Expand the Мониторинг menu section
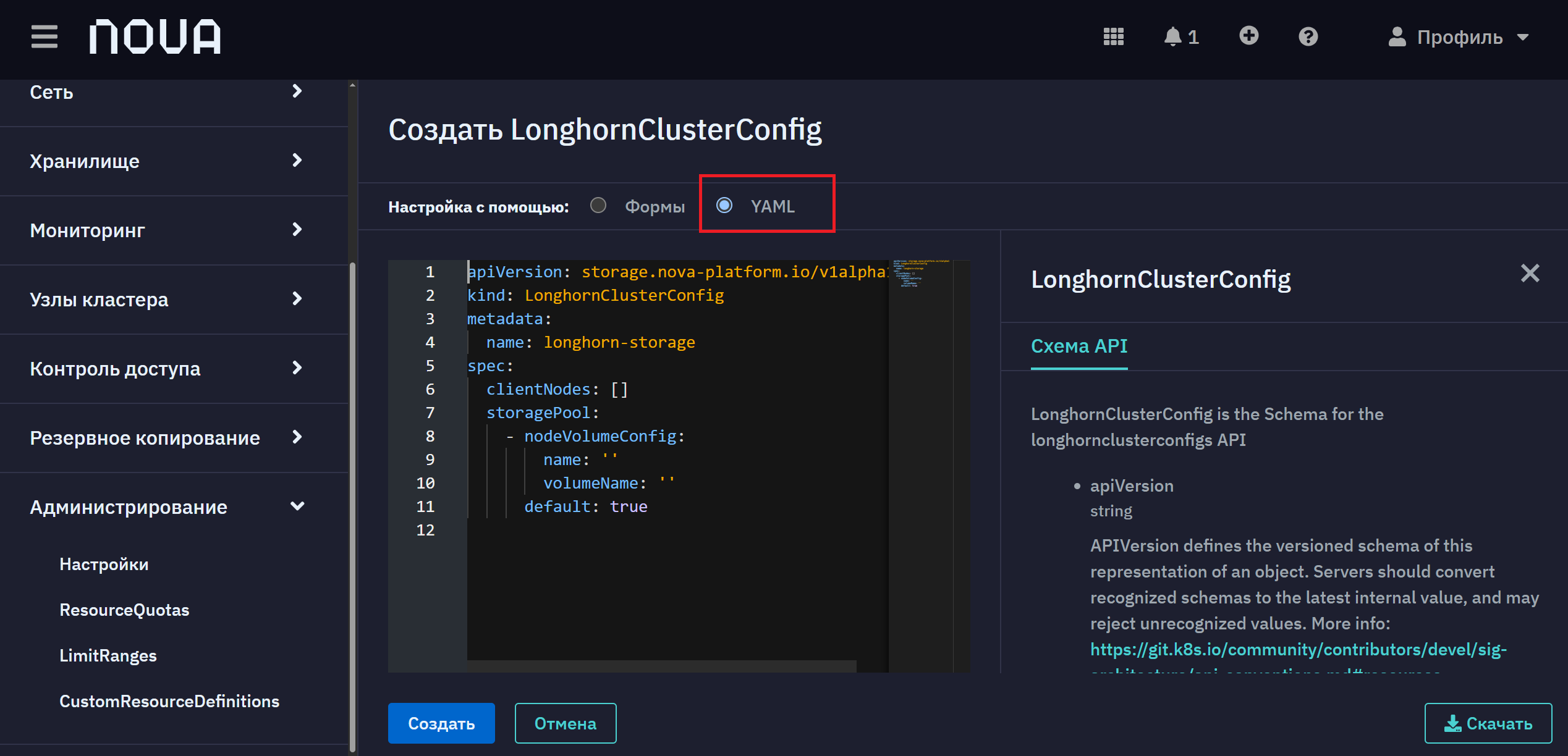This screenshot has width=1568, height=756. [x=174, y=230]
